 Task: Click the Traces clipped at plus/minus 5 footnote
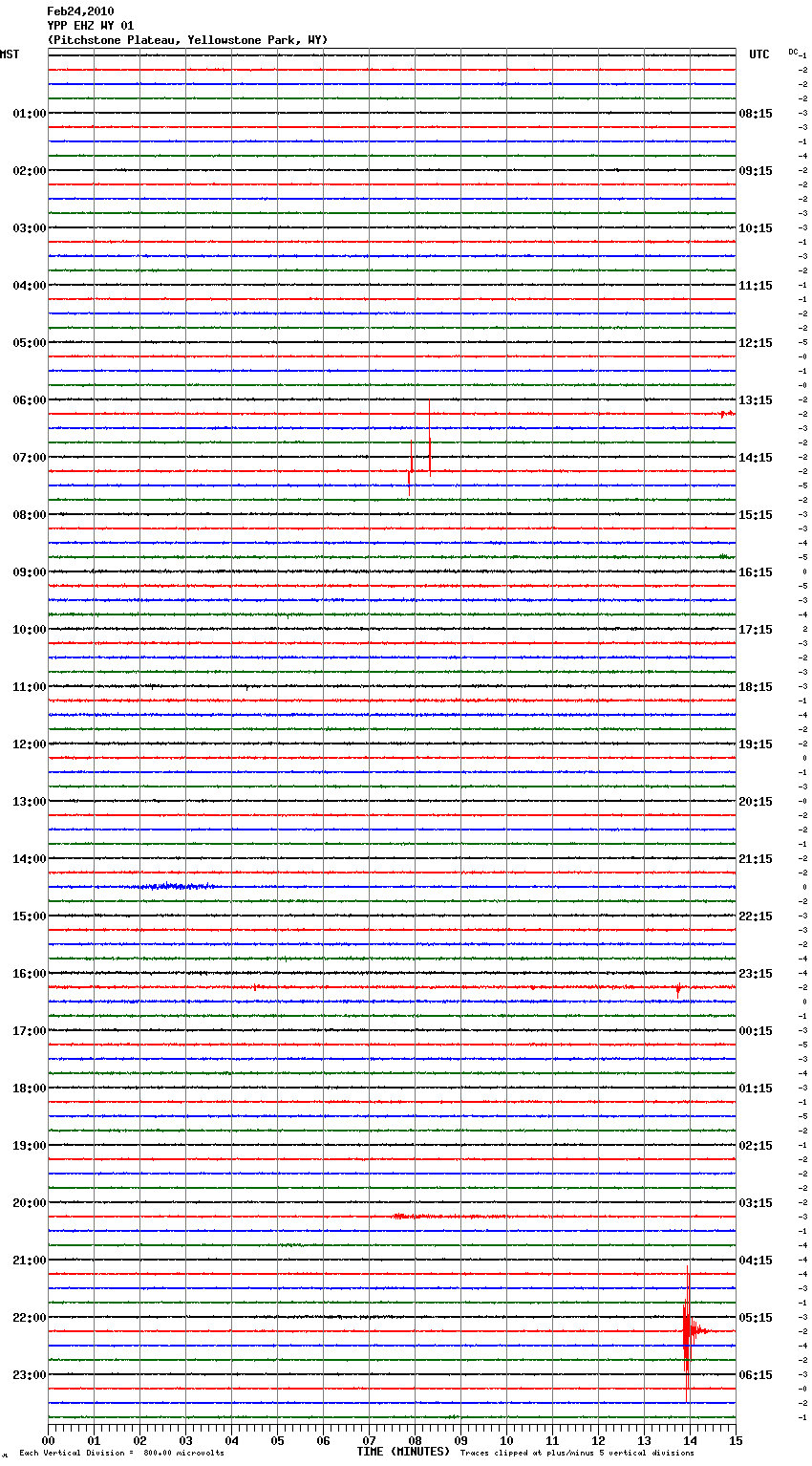pyautogui.click(x=577, y=1454)
